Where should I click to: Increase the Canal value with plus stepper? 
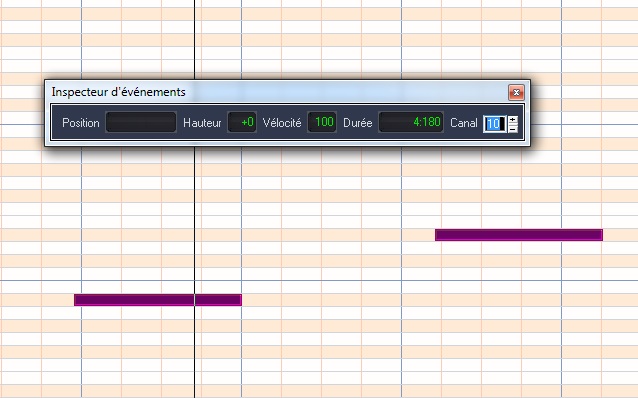coord(513,120)
